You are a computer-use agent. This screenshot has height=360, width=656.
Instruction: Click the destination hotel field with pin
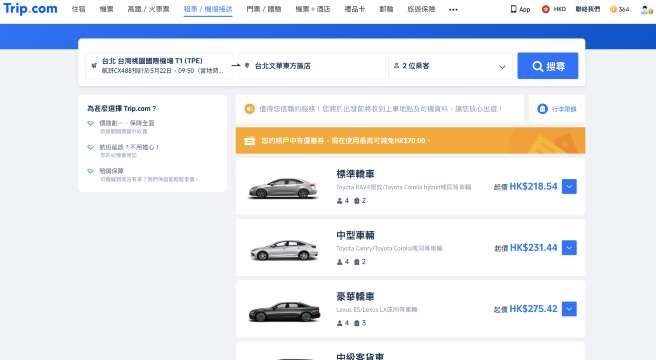click(x=312, y=66)
